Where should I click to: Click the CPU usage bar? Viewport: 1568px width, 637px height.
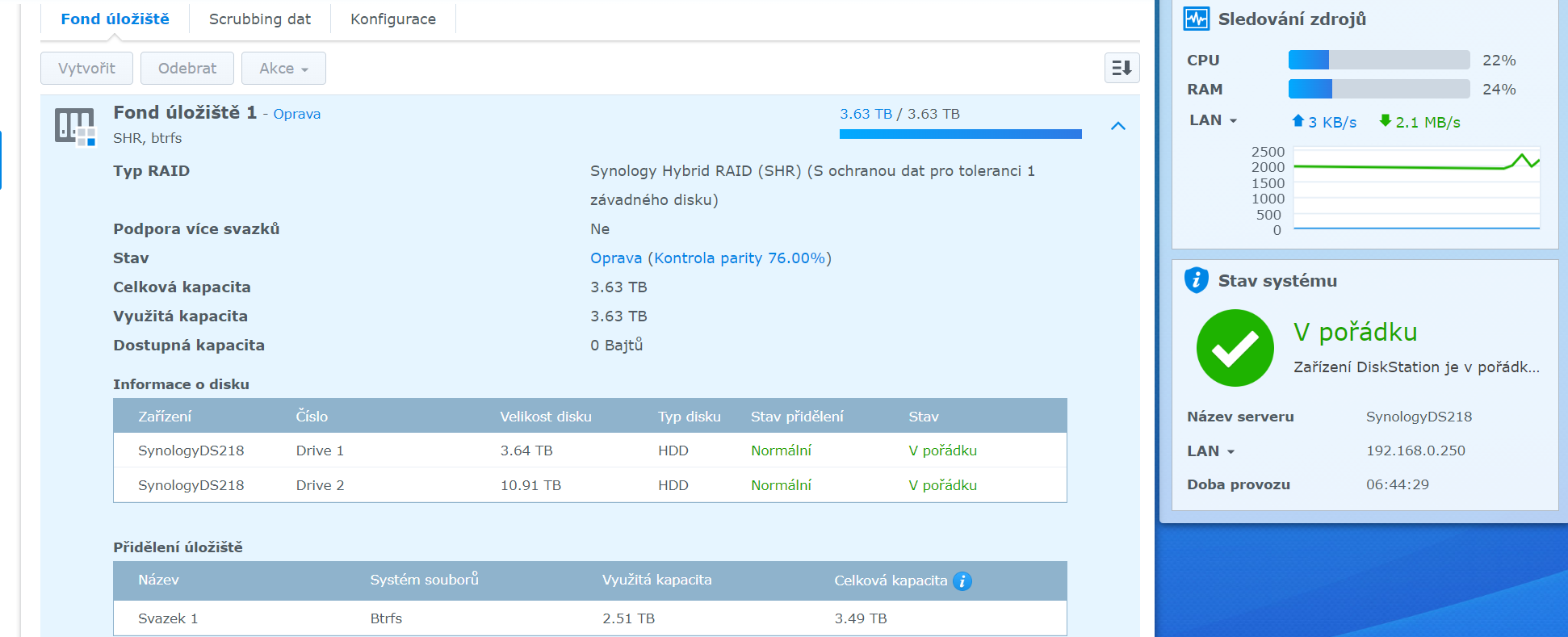click(x=1378, y=60)
